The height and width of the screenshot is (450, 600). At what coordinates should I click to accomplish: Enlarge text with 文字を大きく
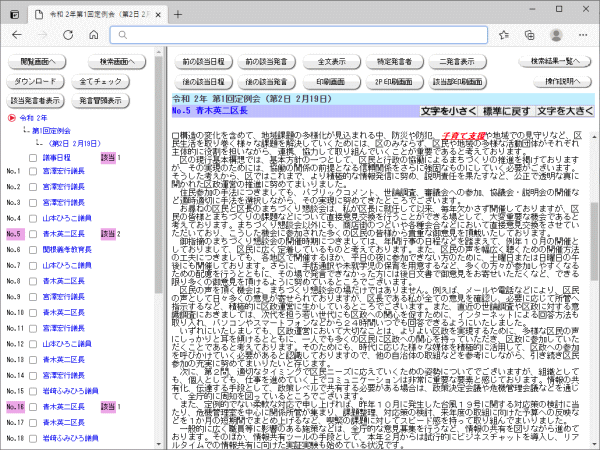pos(565,111)
